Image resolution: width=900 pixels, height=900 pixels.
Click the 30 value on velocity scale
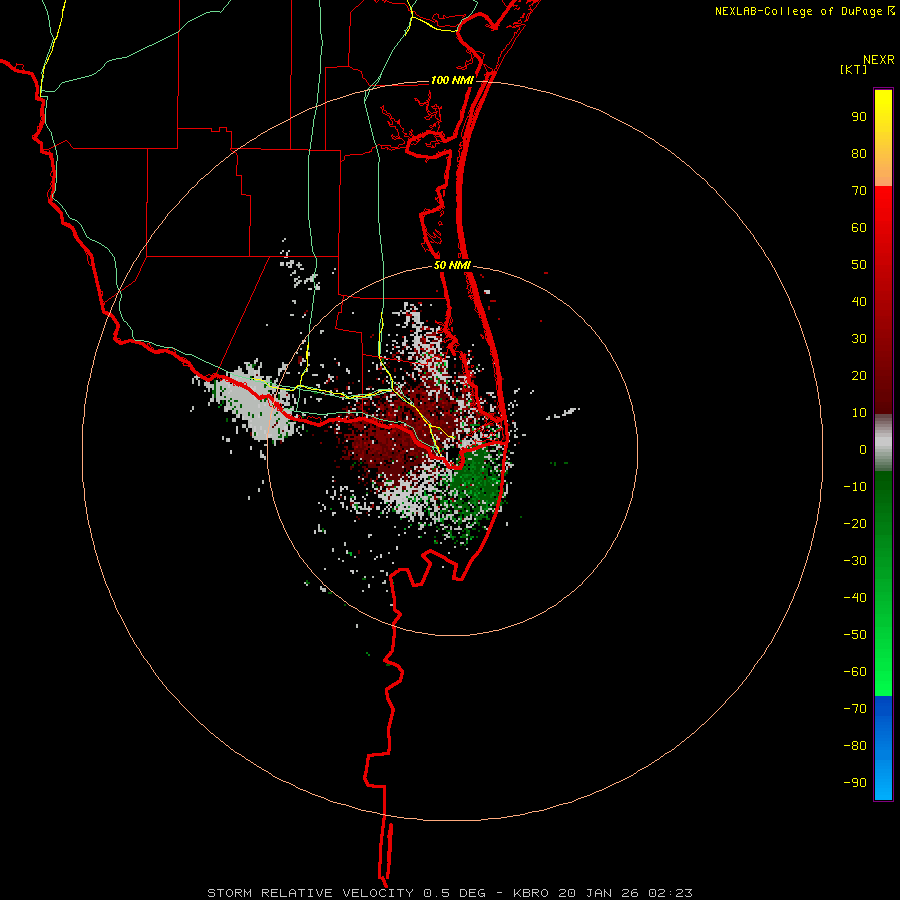point(859,339)
